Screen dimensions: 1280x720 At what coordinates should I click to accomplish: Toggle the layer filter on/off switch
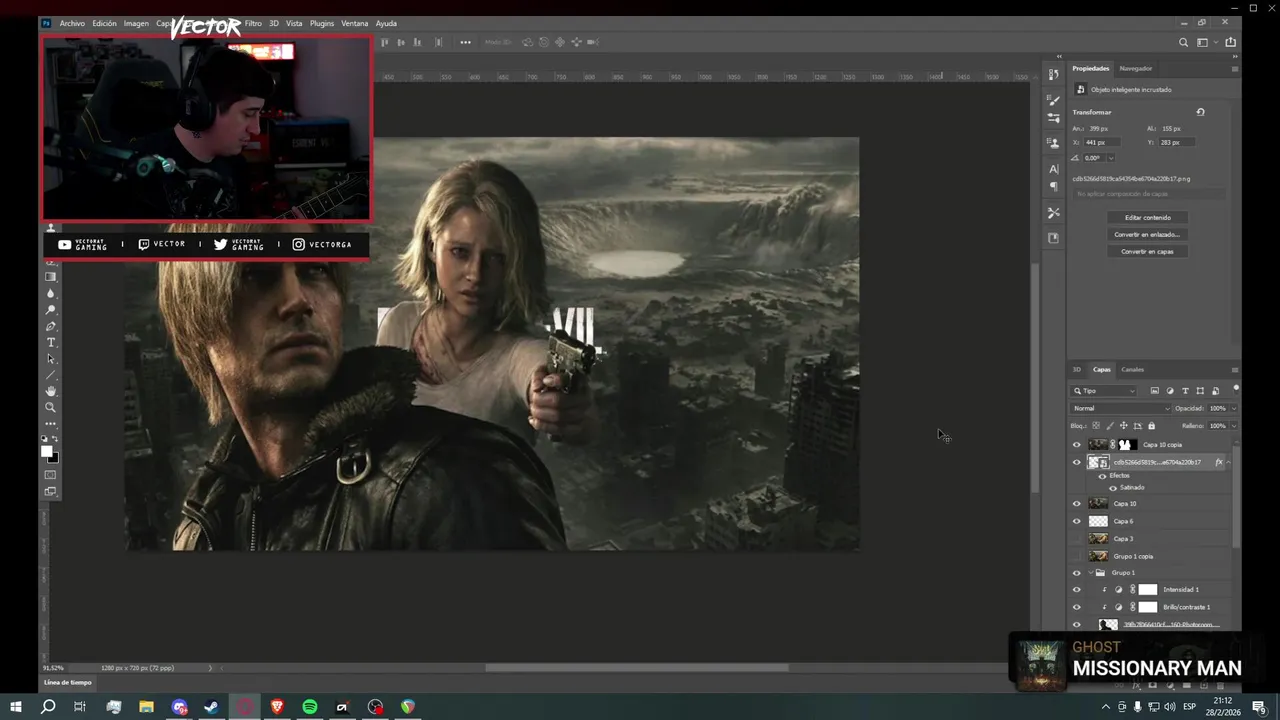click(x=1236, y=388)
